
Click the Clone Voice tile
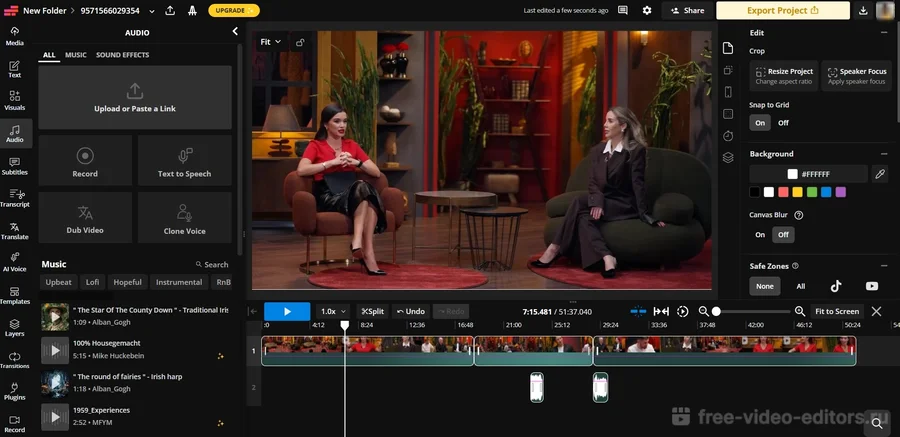click(x=185, y=217)
